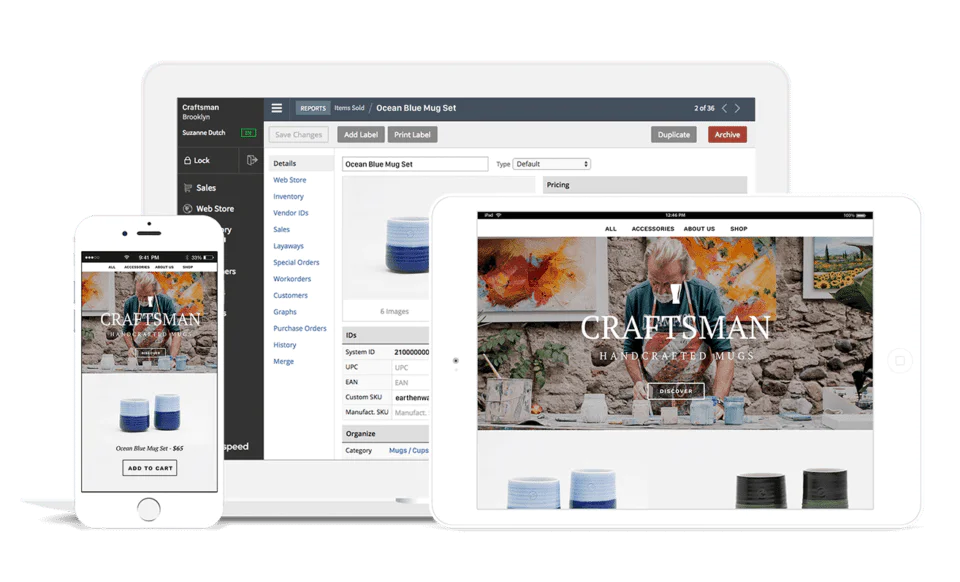Tap ABOUT US in the phone site navigation
The width and height of the screenshot is (960, 582).
(x=164, y=267)
